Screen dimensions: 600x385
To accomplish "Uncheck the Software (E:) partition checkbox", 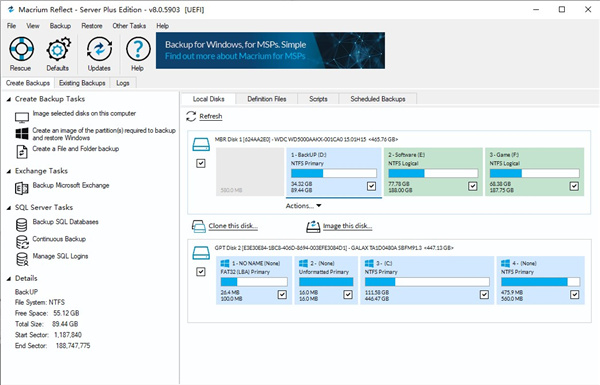I will [x=473, y=186].
